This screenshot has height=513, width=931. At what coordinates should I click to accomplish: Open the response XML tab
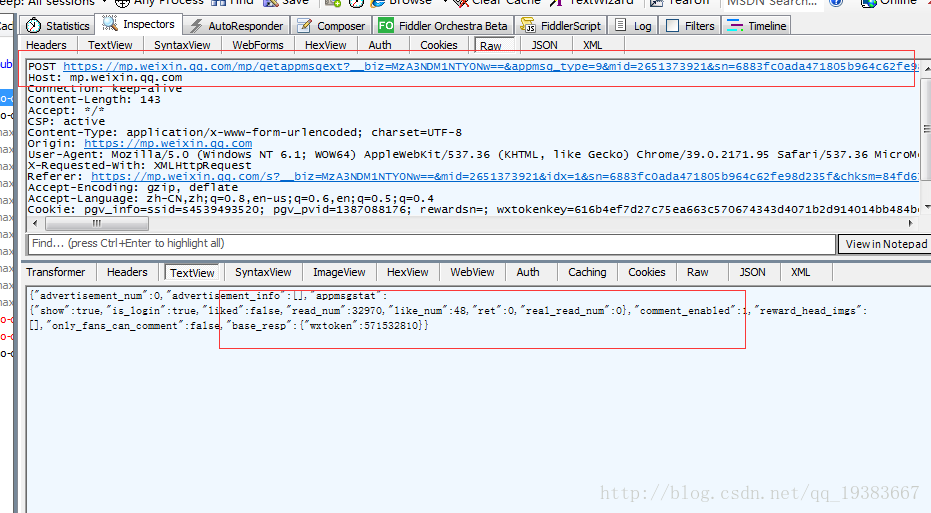pos(800,272)
